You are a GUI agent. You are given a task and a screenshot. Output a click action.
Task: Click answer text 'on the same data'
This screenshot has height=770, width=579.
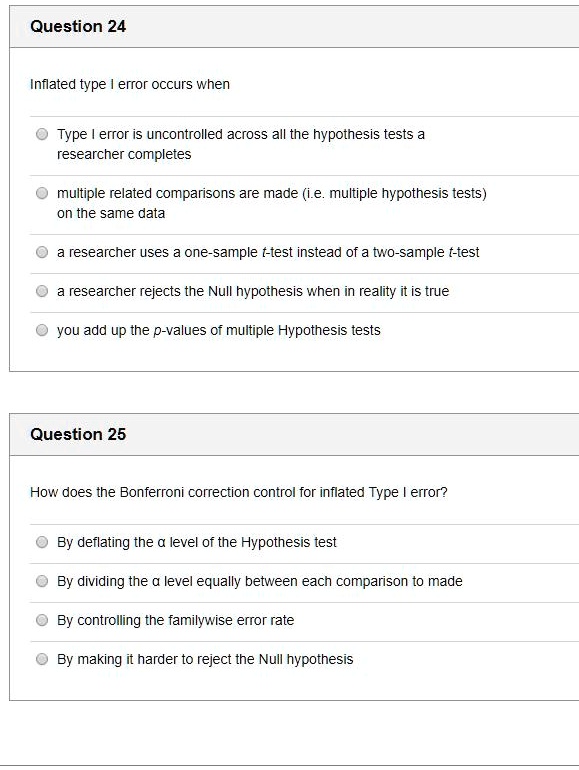point(111,213)
